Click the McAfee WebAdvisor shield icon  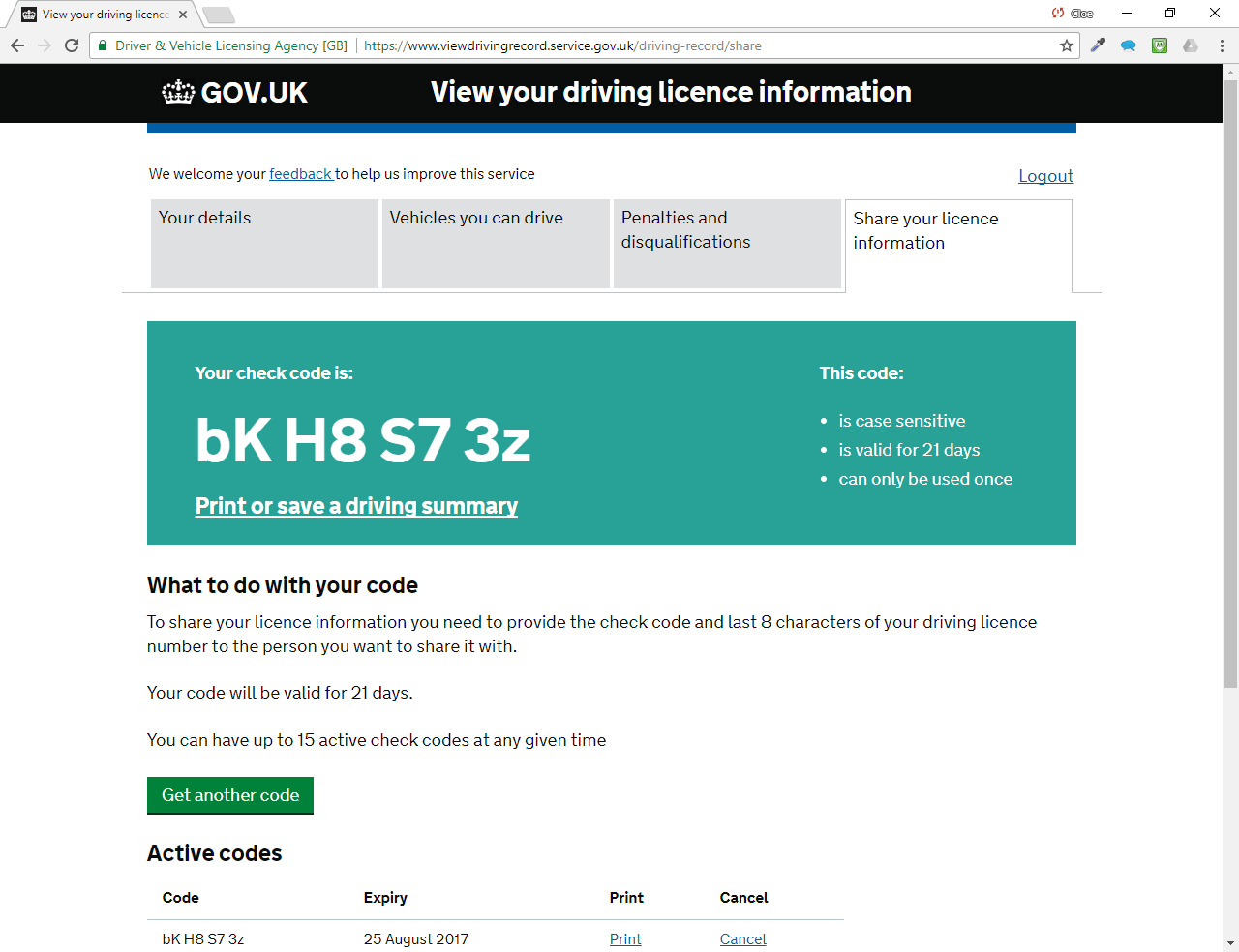point(1159,45)
